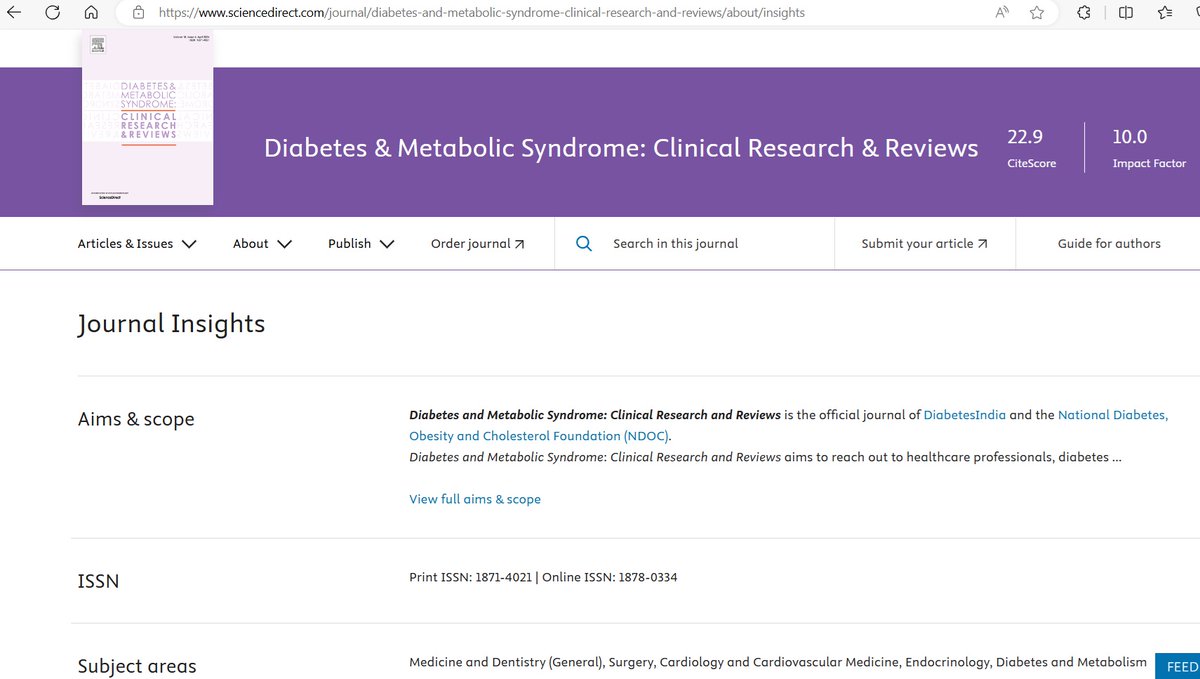1200x679 pixels.
Task: Open the browser home page icon
Action: click(91, 13)
